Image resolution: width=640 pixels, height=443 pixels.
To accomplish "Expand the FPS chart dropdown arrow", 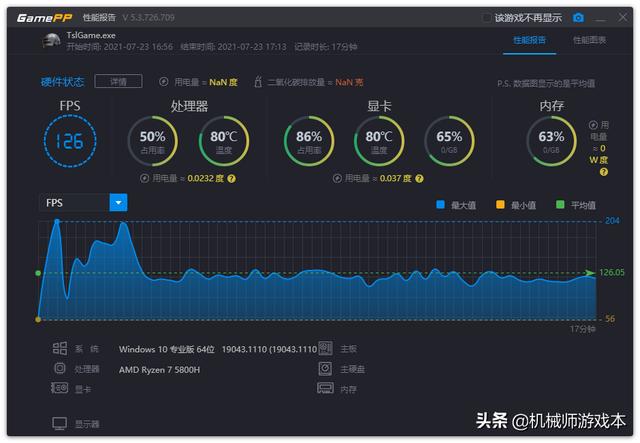I will point(118,203).
